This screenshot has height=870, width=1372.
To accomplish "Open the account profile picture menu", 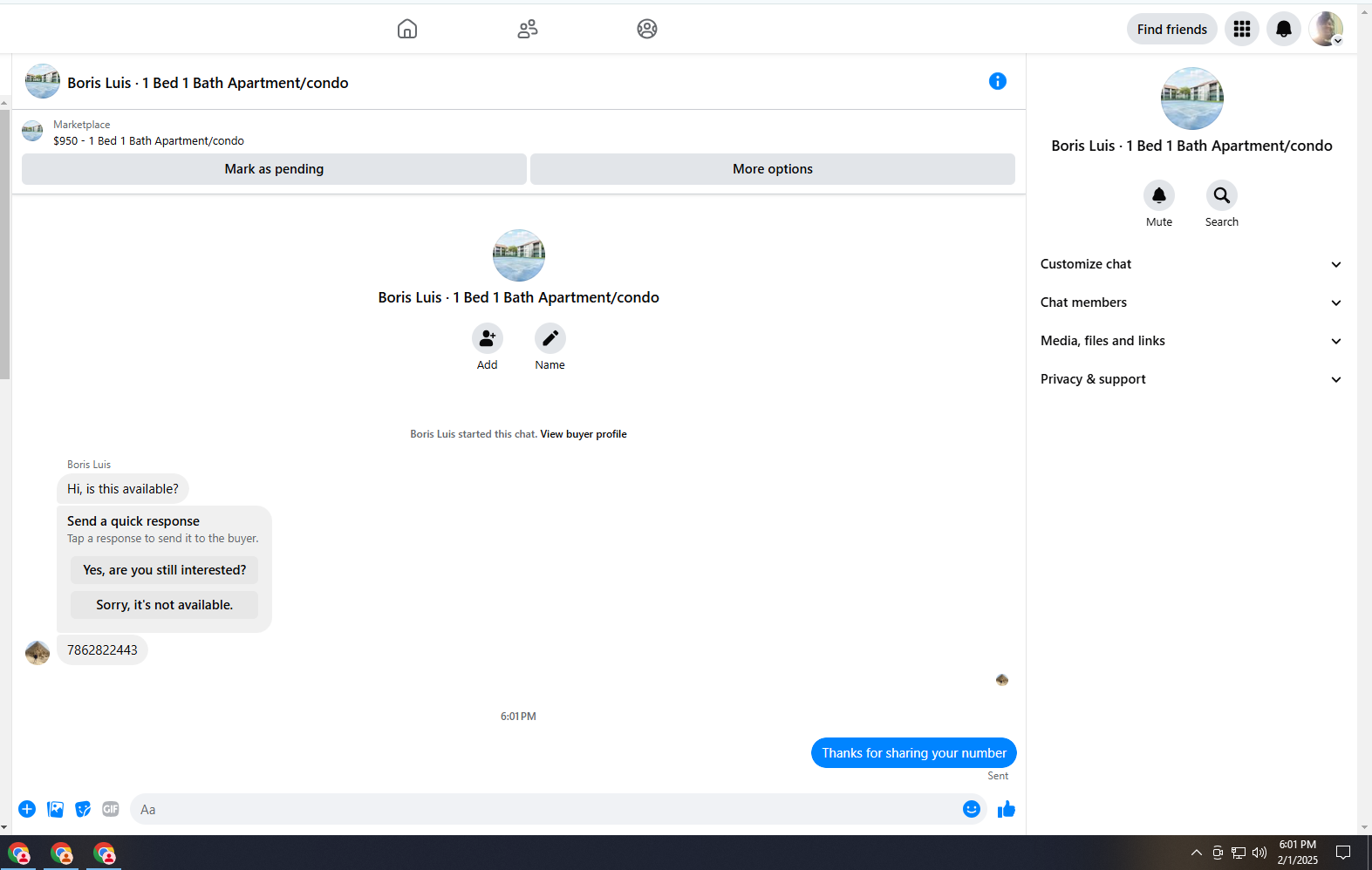I will [x=1326, y=29].
